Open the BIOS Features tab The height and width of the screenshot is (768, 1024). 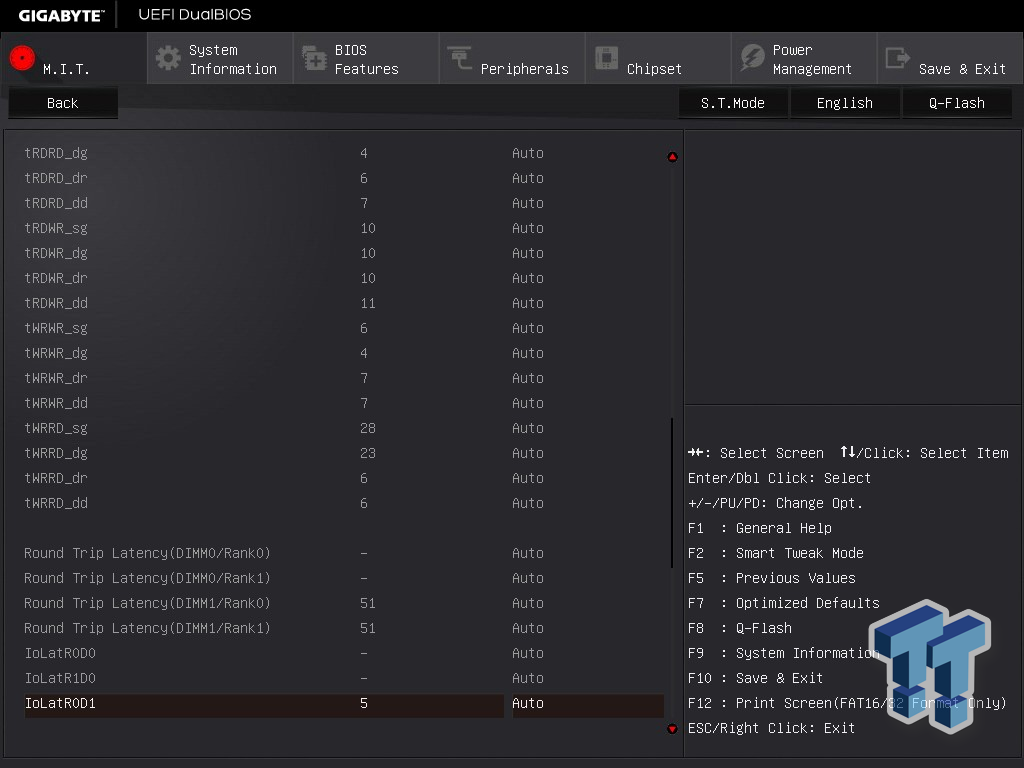coord(366,59)
